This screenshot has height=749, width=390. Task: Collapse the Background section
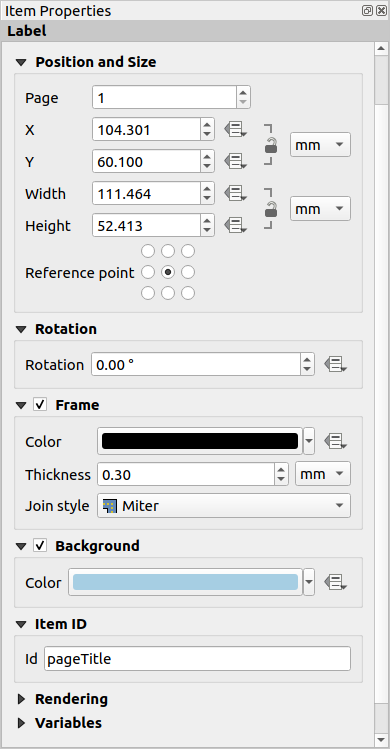(21, 546)
